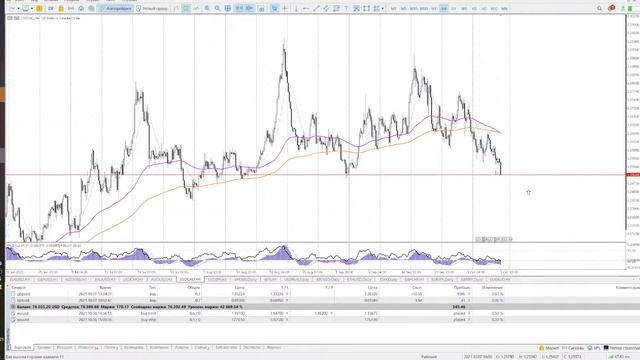
Task: Click the red current price label
Action: (633, 175)
